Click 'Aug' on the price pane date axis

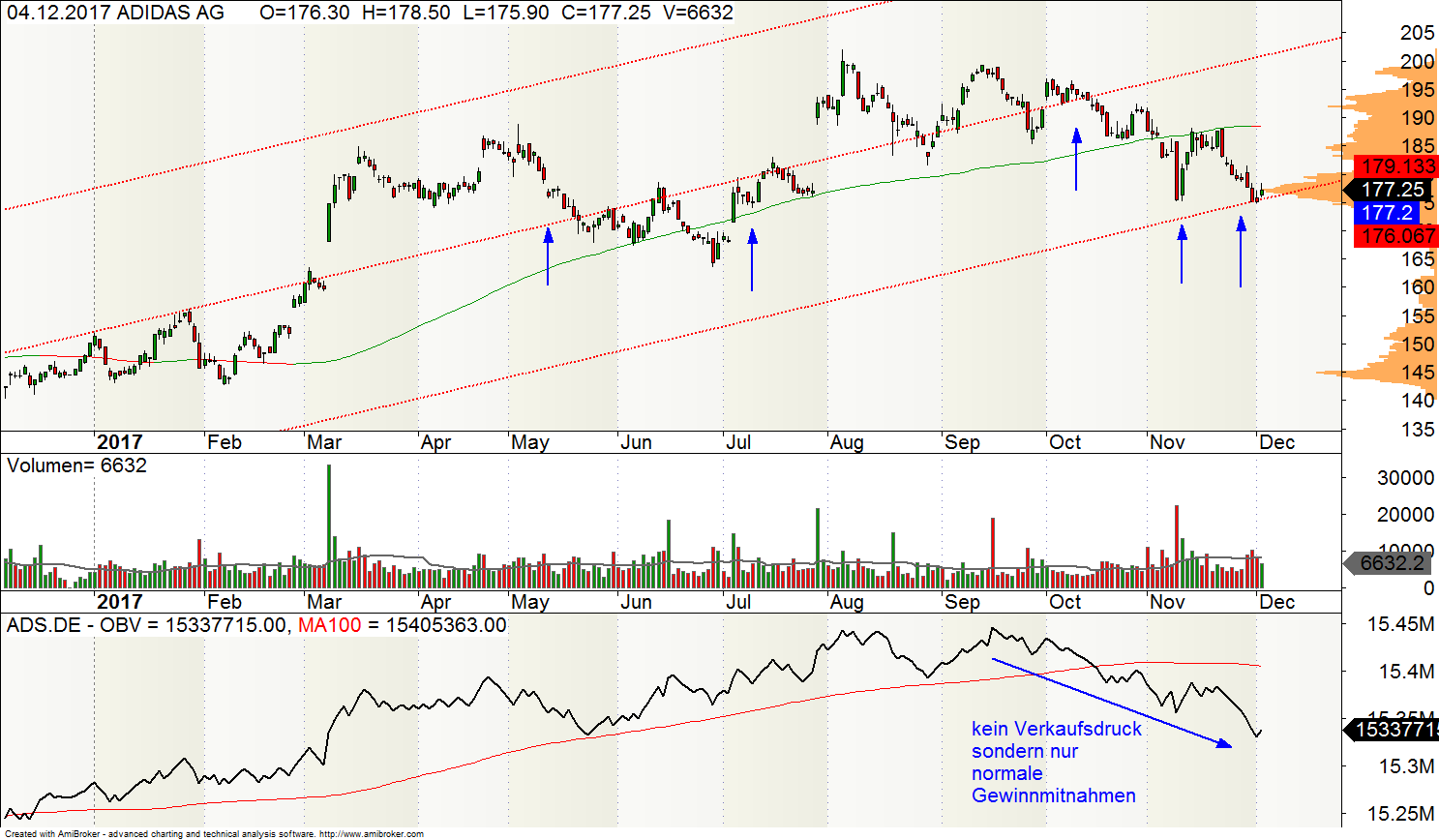tap(847, 442)
